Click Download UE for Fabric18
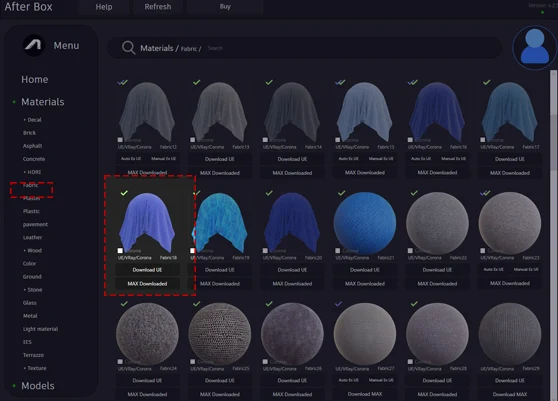558x401 pixels. coord(147,270)
